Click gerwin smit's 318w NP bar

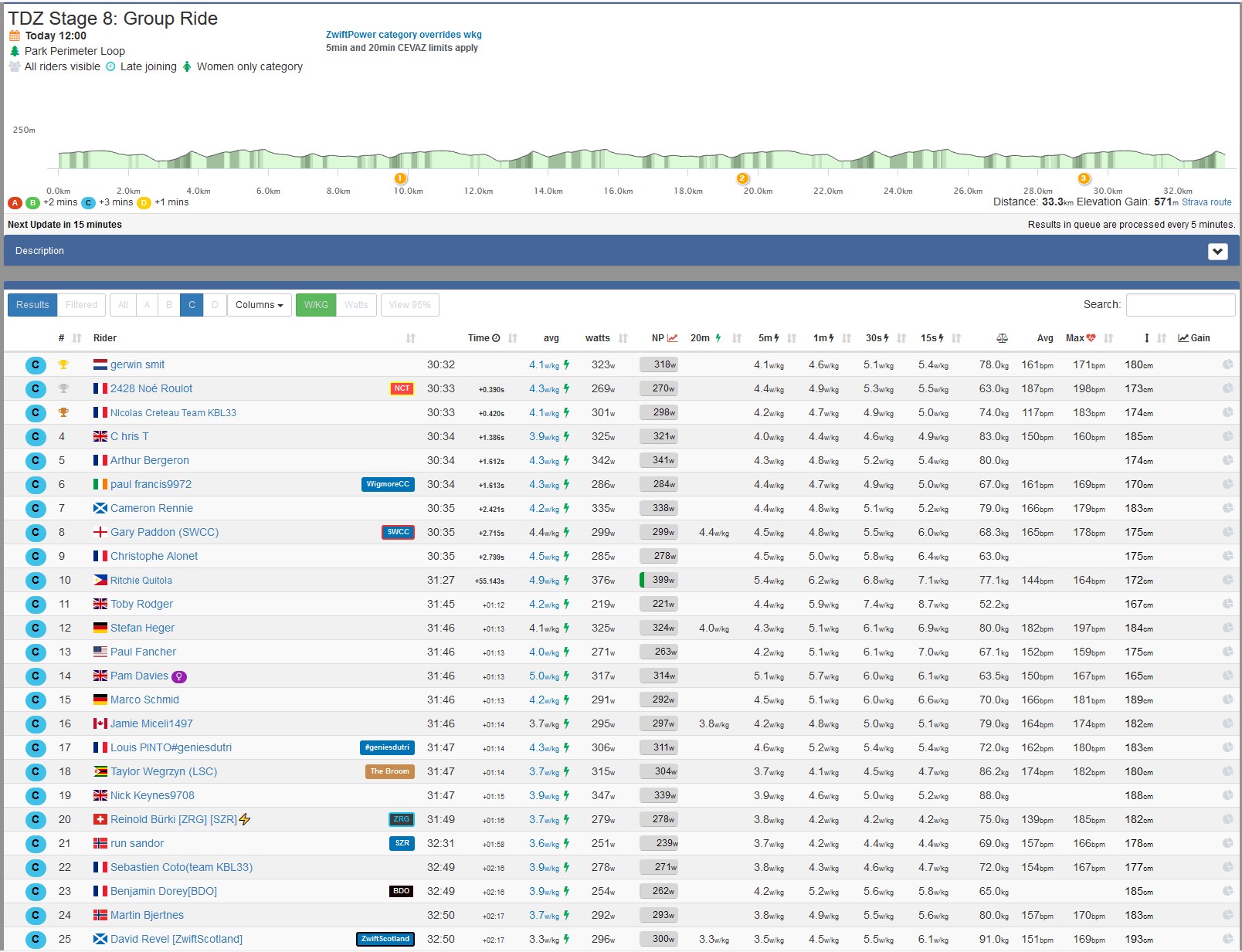point(659,364)
